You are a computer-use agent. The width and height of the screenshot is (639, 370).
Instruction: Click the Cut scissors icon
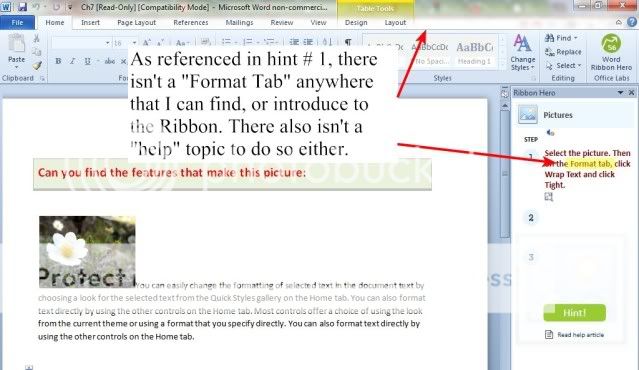37,39
